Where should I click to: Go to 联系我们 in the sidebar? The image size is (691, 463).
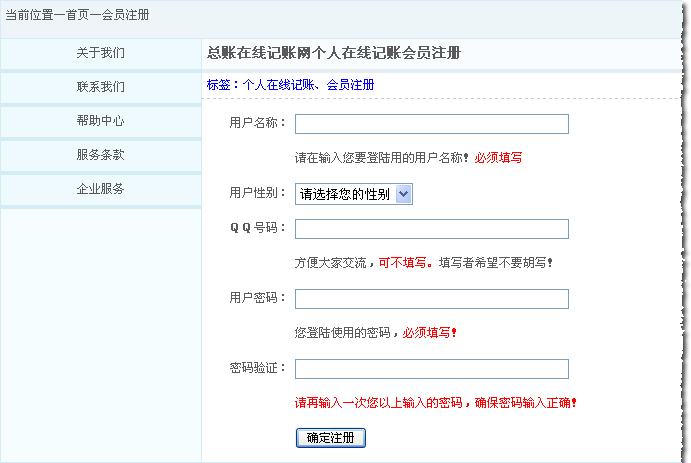[100, 87]
